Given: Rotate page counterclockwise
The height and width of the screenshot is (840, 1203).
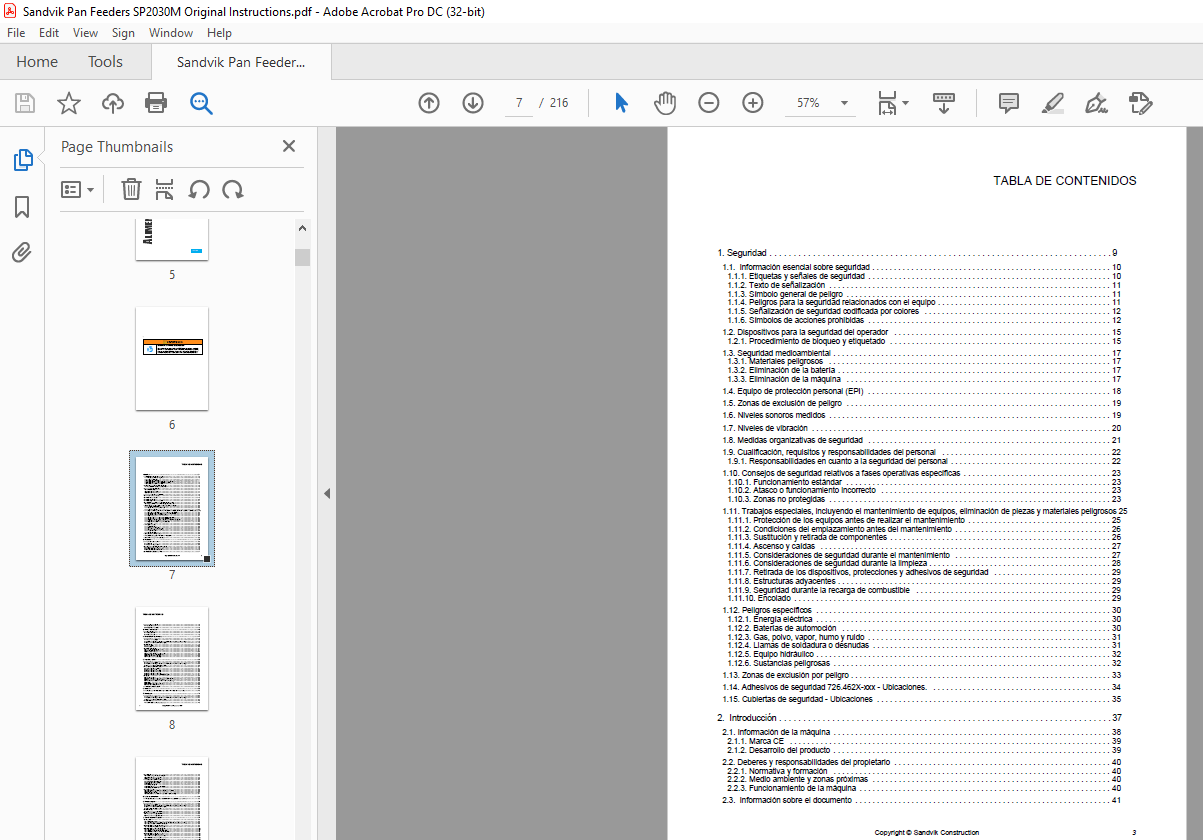Looking at the screenshot, I should pyautogui.click(x=199, y=189).
